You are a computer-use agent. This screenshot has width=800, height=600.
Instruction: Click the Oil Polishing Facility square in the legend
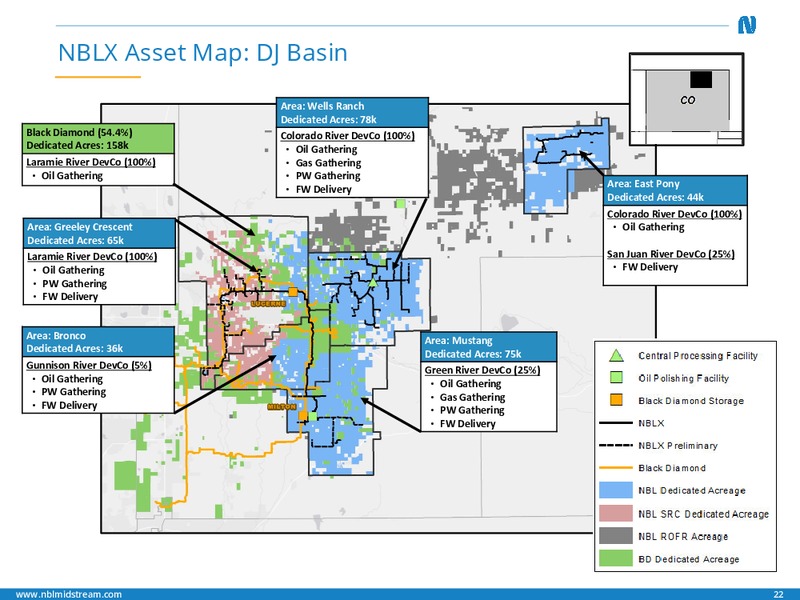click(616, 378)
